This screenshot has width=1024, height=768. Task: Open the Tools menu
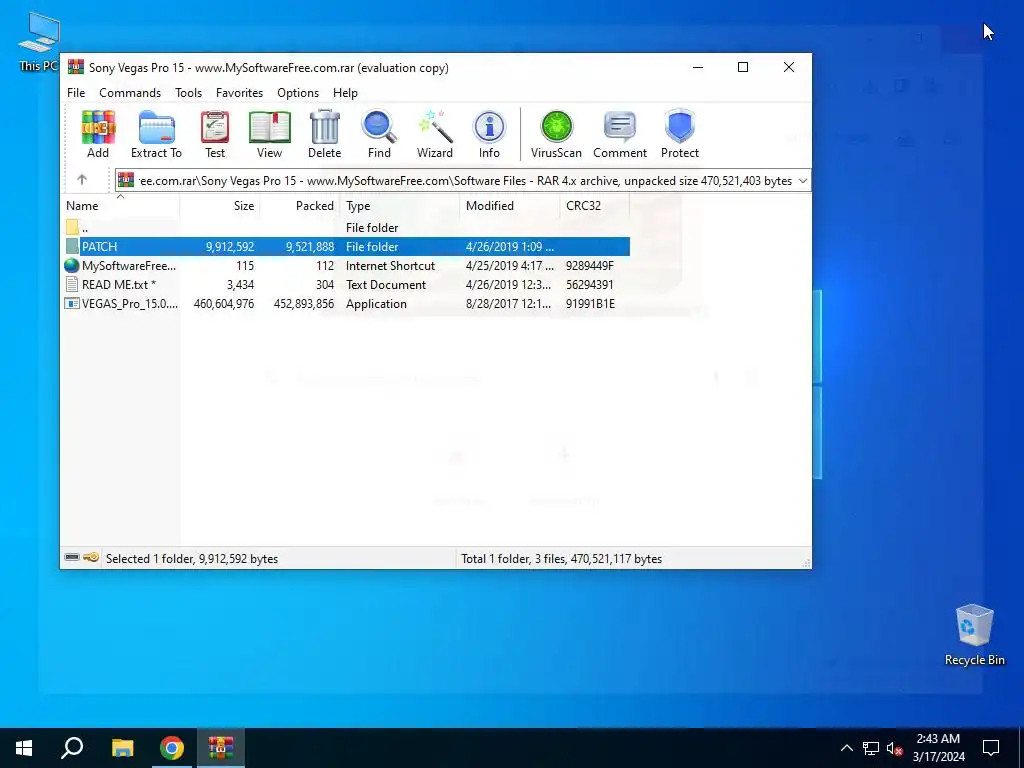(188, 93)
